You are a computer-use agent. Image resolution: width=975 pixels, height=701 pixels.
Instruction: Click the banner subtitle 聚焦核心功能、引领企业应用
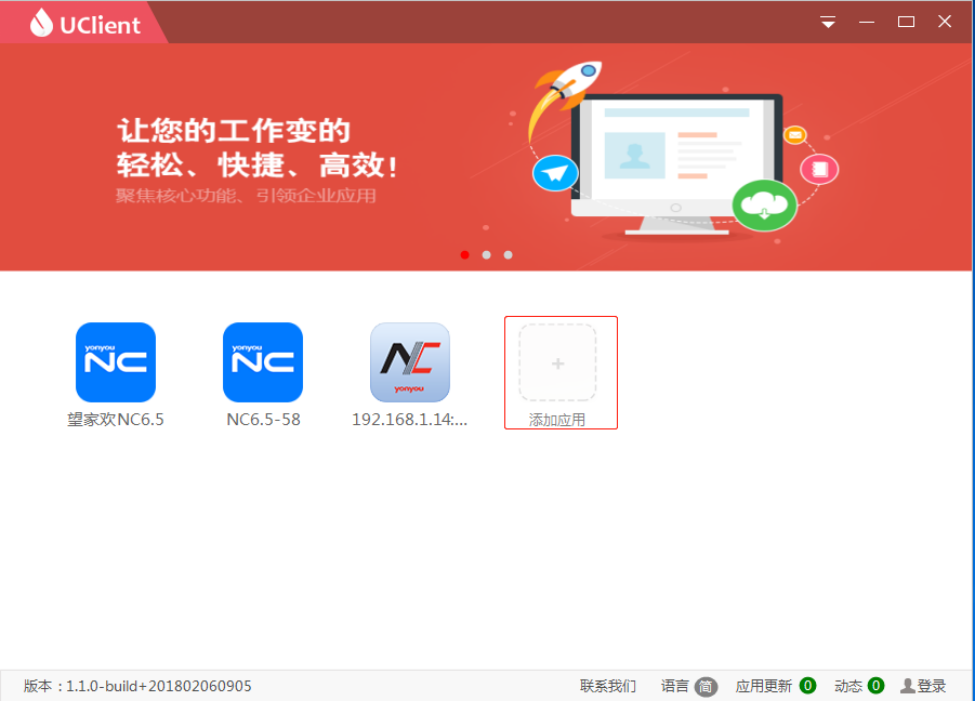pos(246,196)
